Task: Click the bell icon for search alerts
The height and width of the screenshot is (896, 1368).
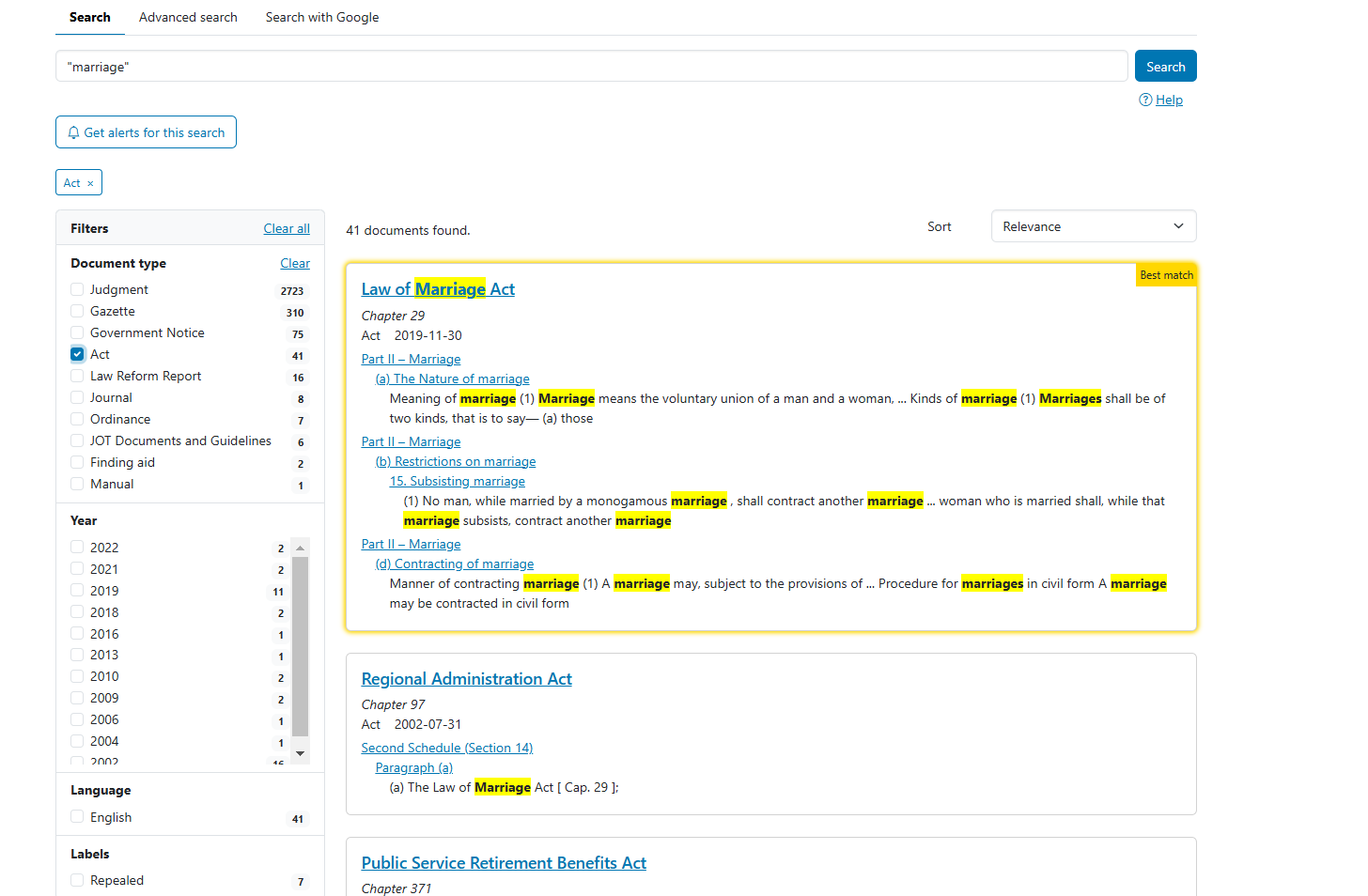Action: (x=73, y=132)
